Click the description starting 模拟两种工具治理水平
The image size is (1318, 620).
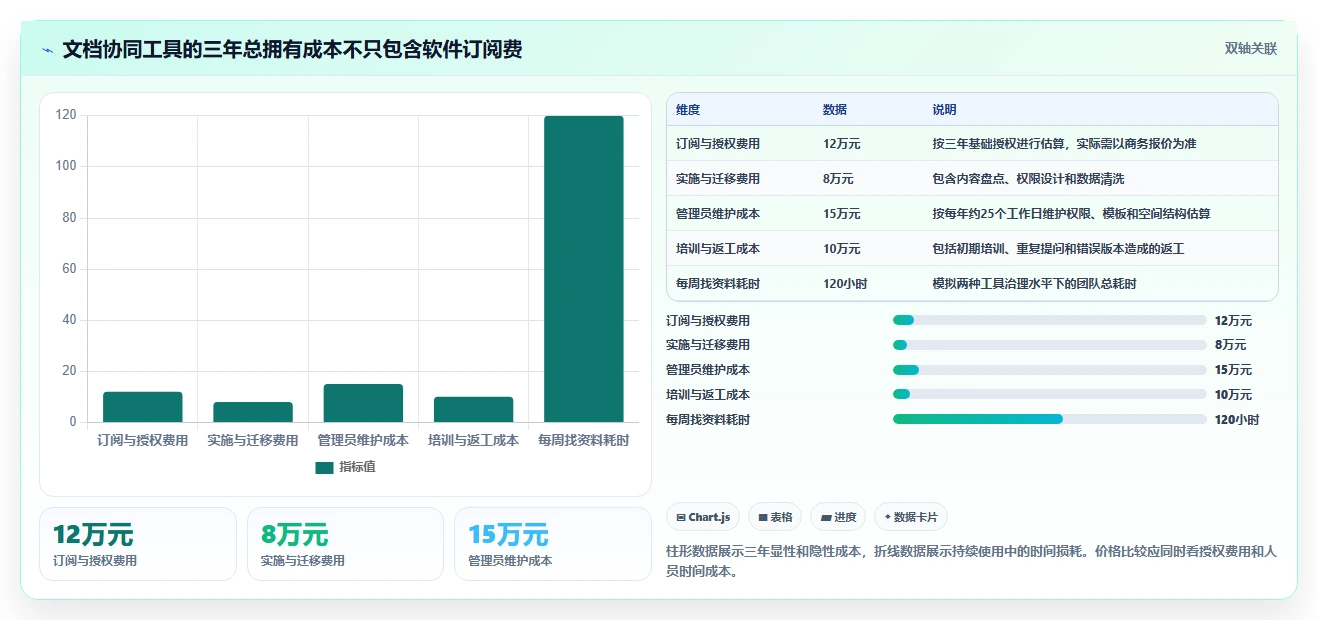(x=1034, y=284)
